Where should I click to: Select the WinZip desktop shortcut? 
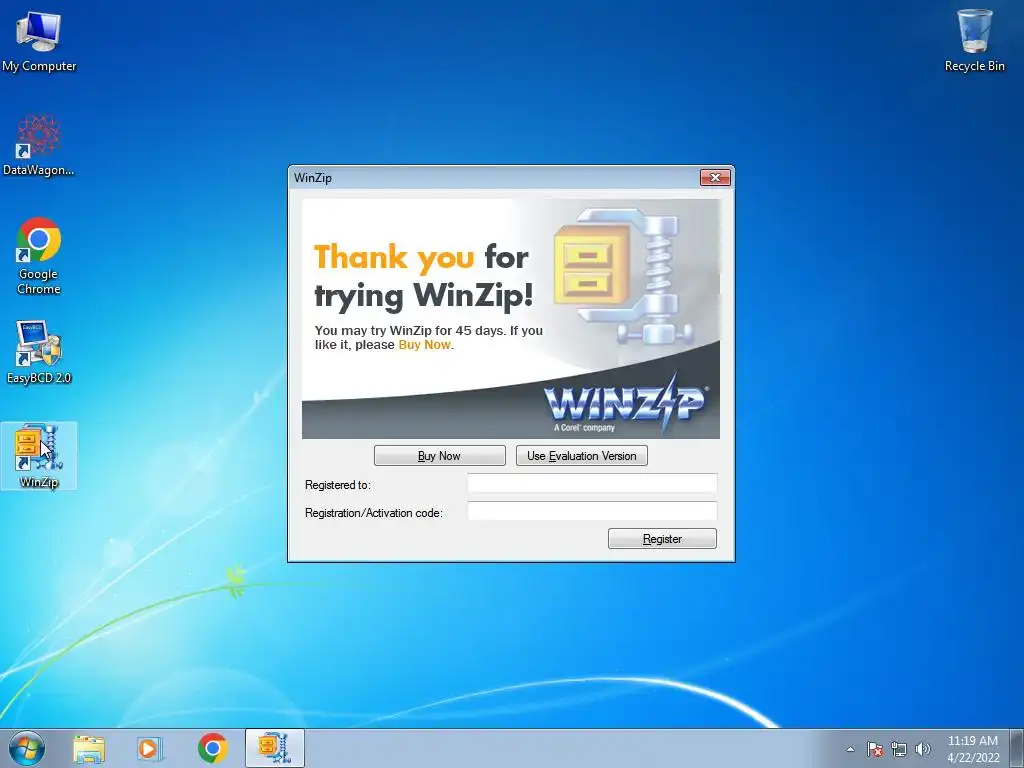[x=39, y=456]
